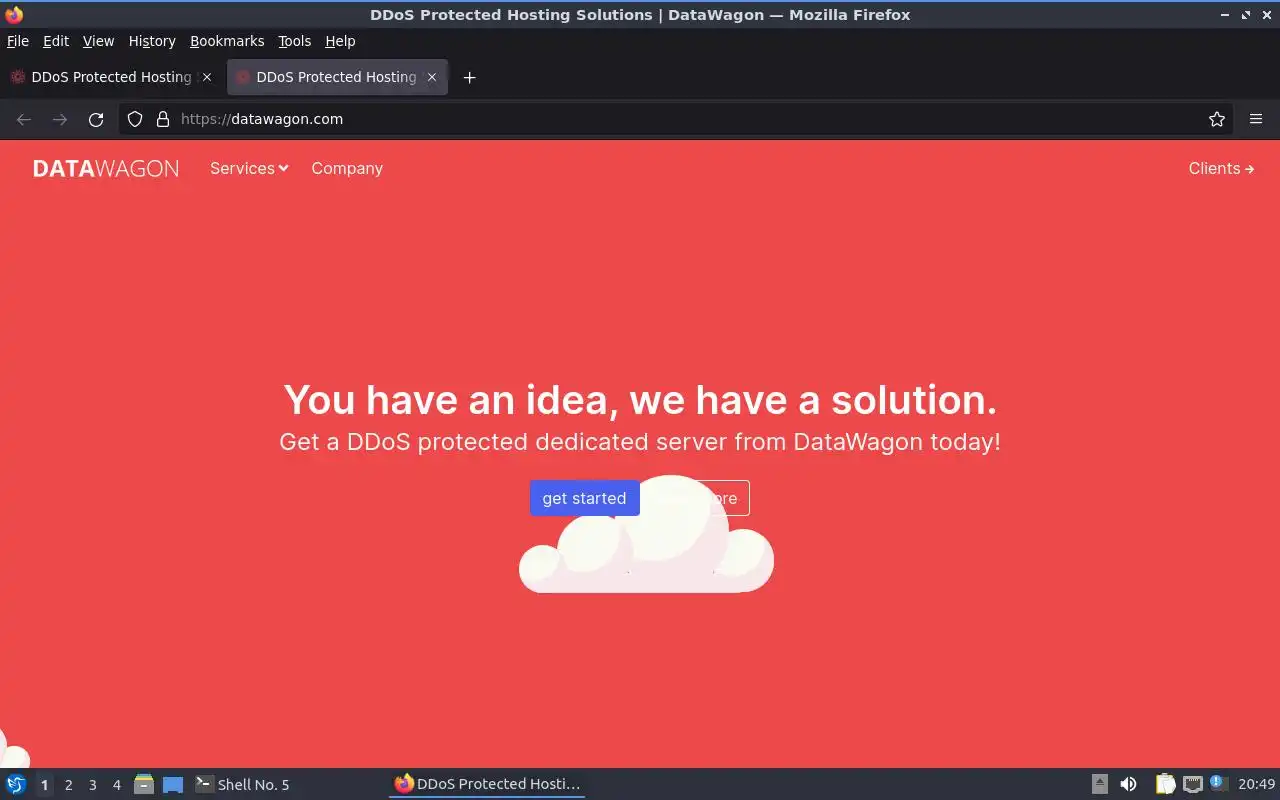This screenshot has height=800, width=1280.
Task: Switch to workspace 4
Action: (x=116, y=785)
